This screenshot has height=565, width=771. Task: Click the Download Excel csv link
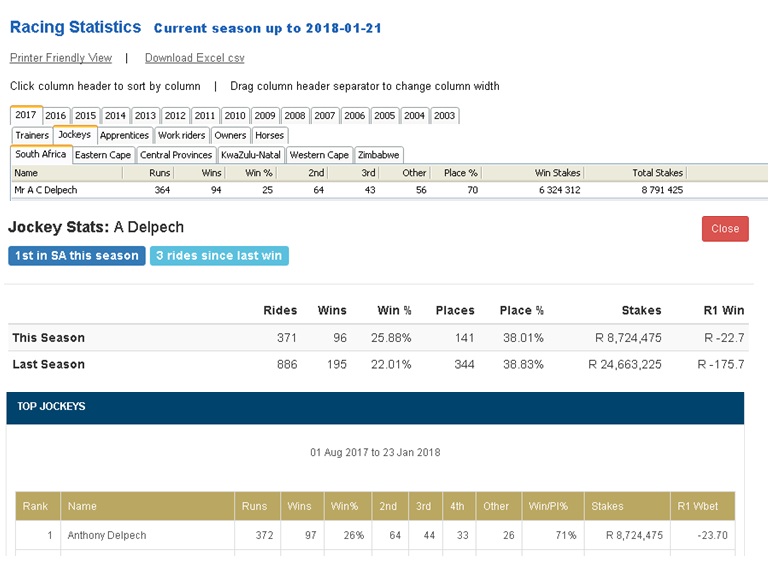point(197,58)
